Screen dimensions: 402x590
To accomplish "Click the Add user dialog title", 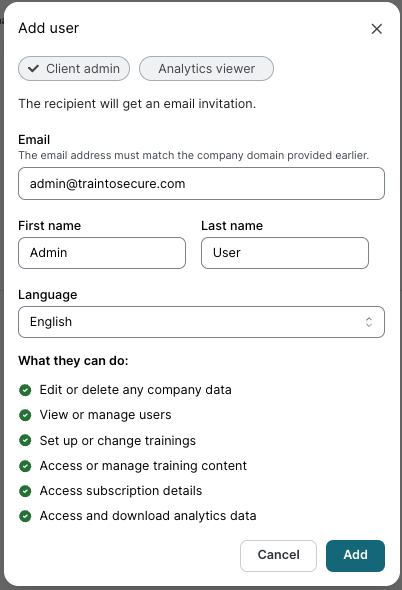I will pyautogui.click(x=49, y=28).
